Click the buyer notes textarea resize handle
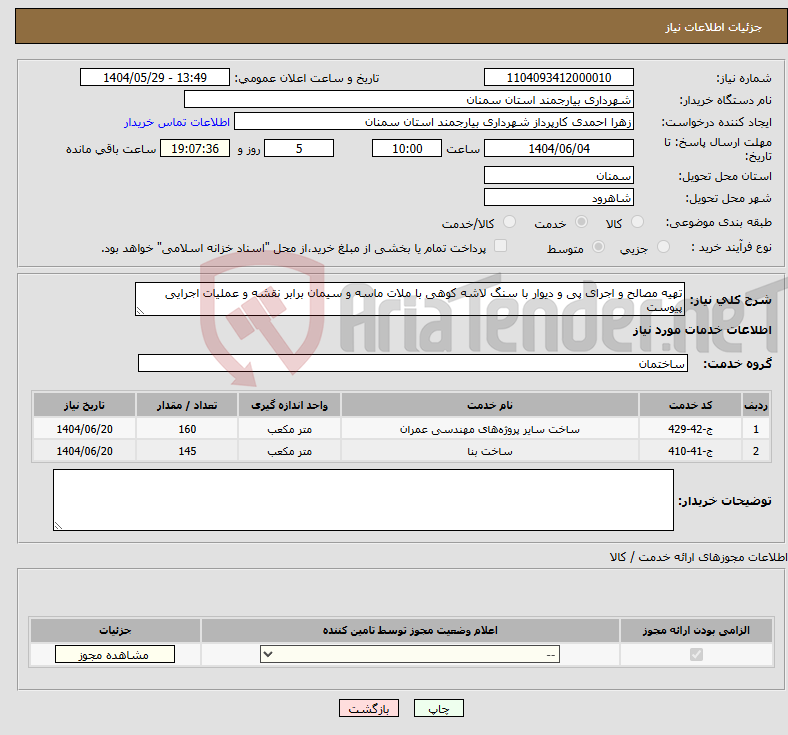Screen dimensions: 788x735 click(58, 526)
